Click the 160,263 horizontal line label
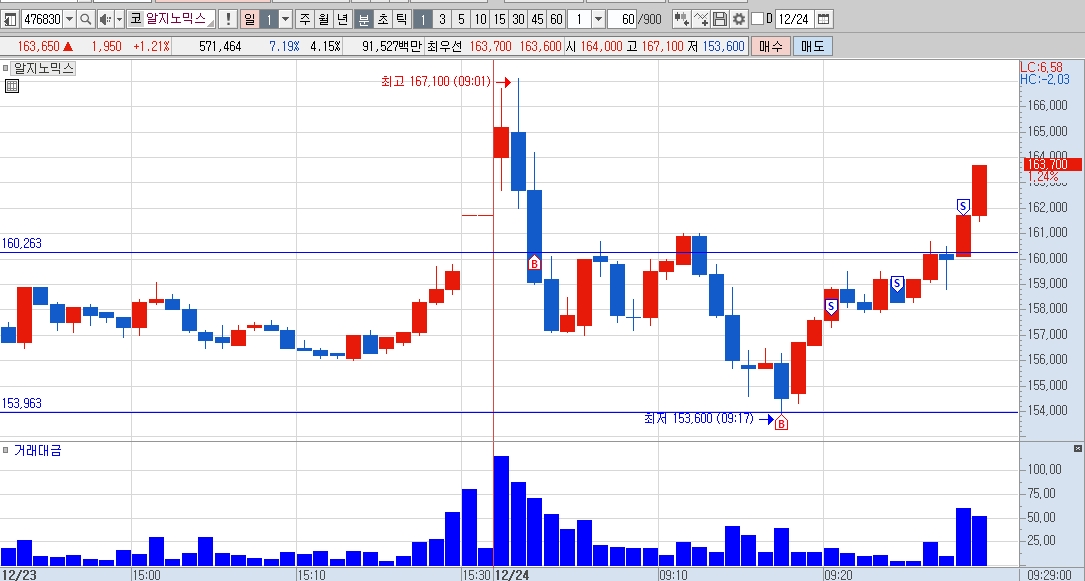The width and height of the screenshot is (1085, 581). click(21, 243)
